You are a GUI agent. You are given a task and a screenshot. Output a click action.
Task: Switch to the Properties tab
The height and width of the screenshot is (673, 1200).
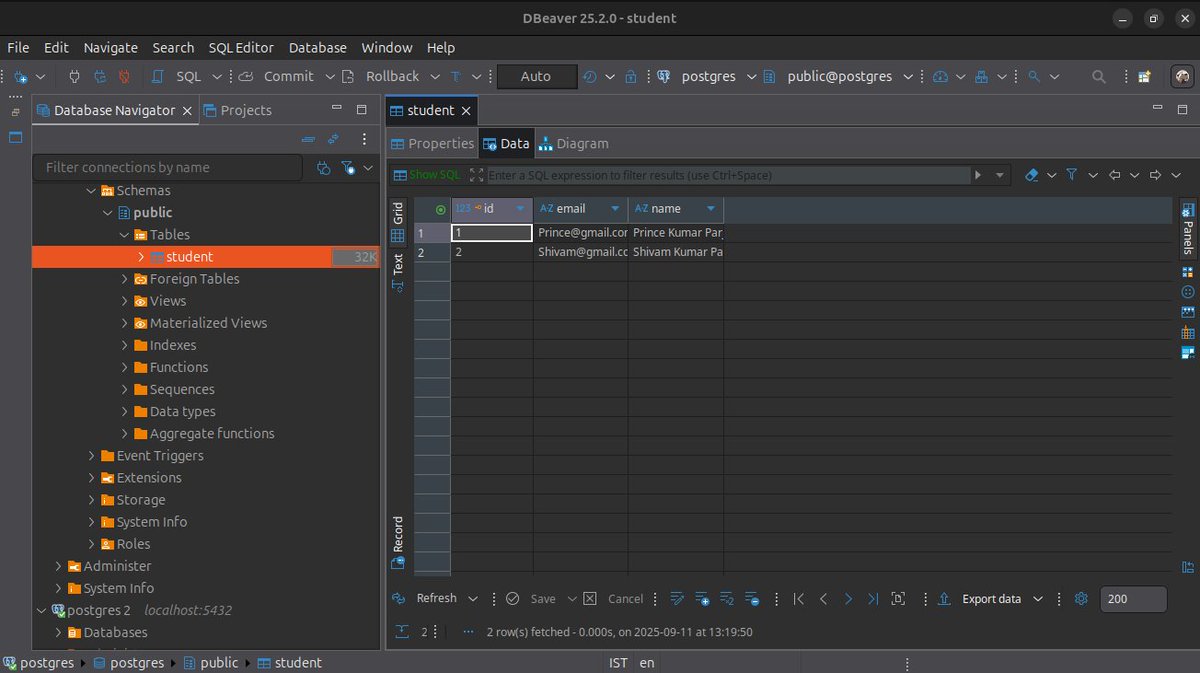[x=432, y=143]
